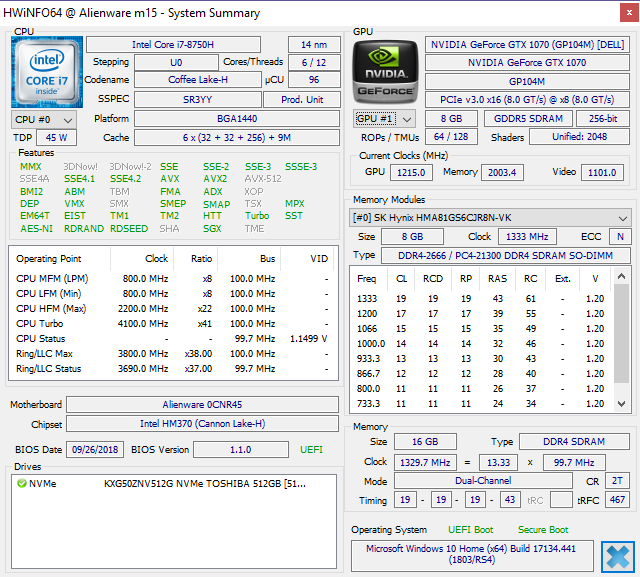Click the Freq column header

pyautogui.click(x=369, y=279)
